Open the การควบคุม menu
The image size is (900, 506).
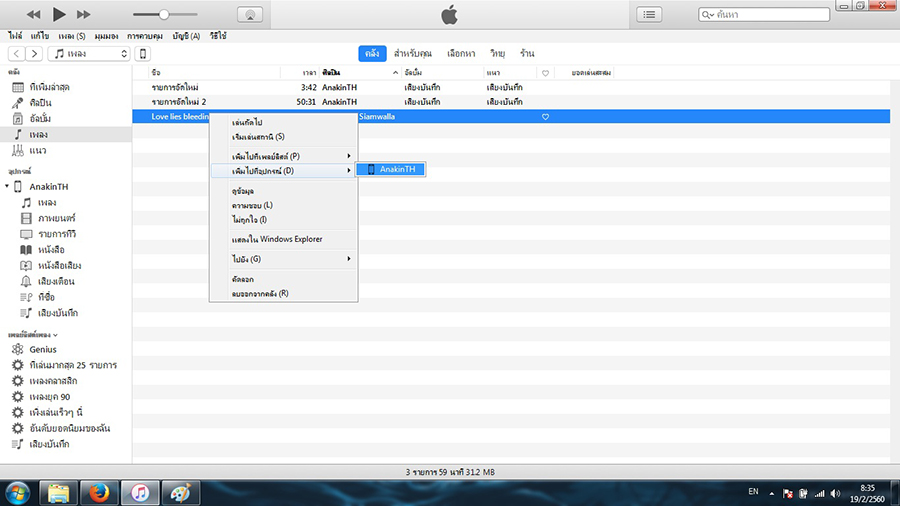[145, 36]
